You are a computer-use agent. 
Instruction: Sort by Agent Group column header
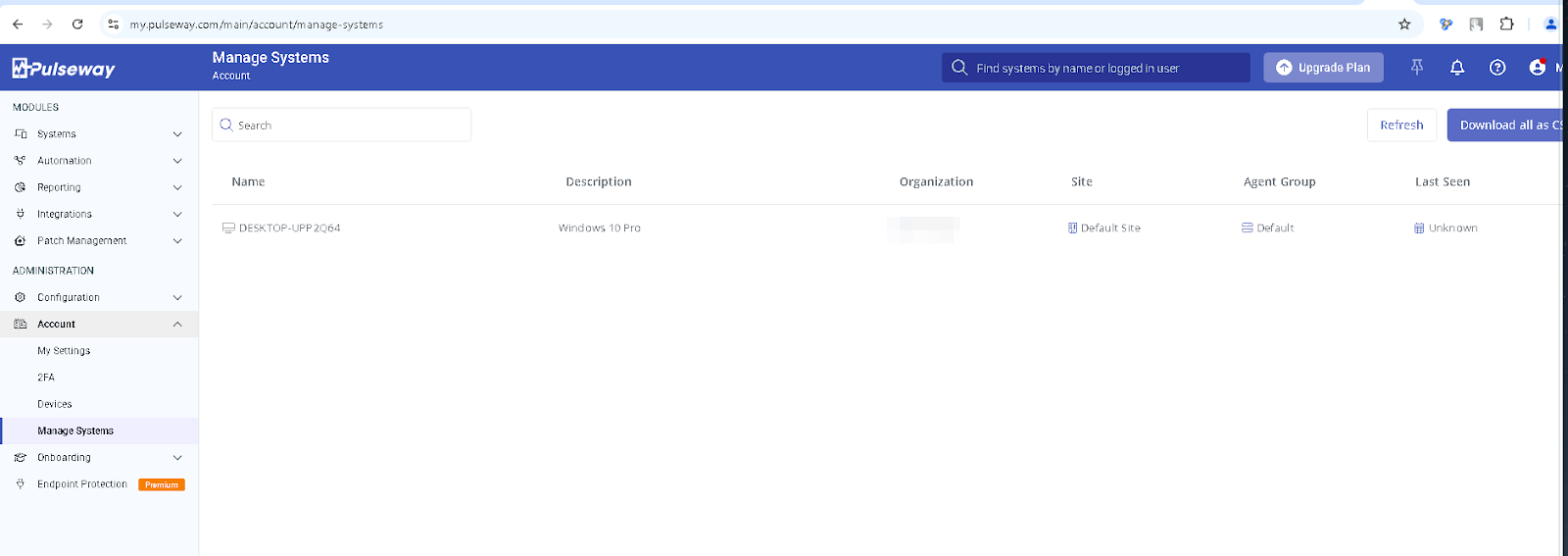(1280, 181)
